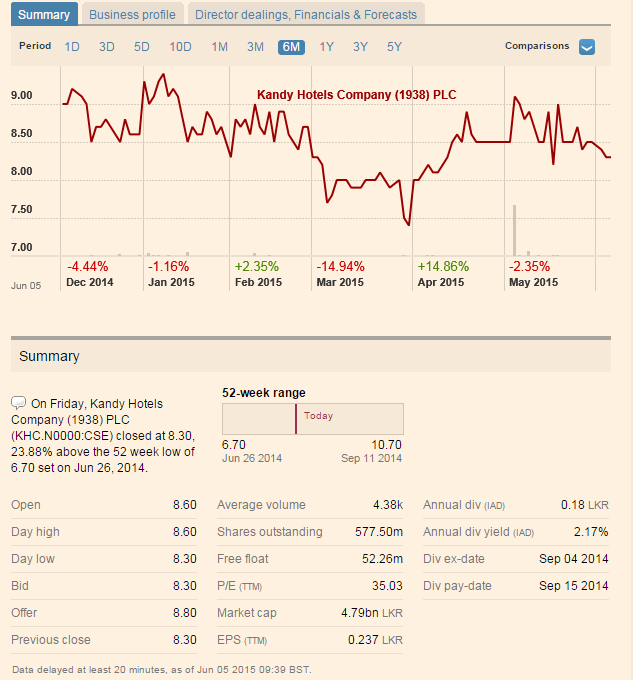Click the speech bubble comment icon

18,403
